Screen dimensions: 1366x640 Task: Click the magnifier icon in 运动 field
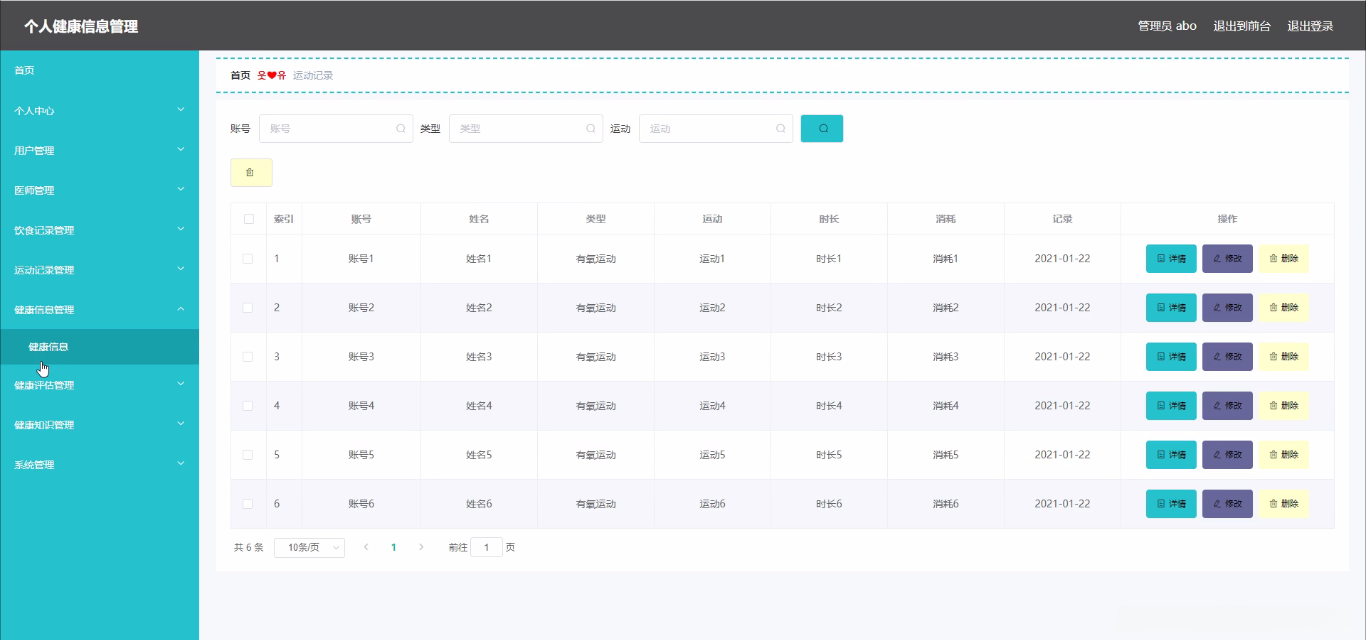780,128
